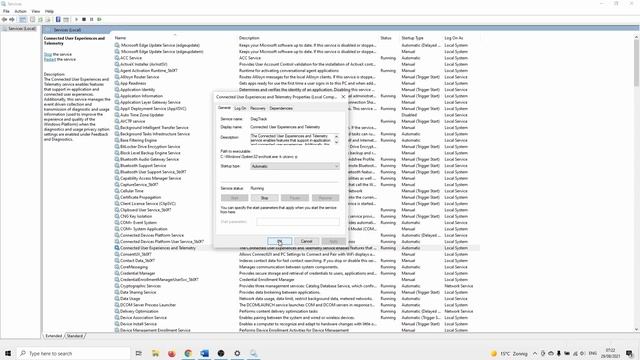
Task: Switch to the Standard view tab
Action: 75,336
